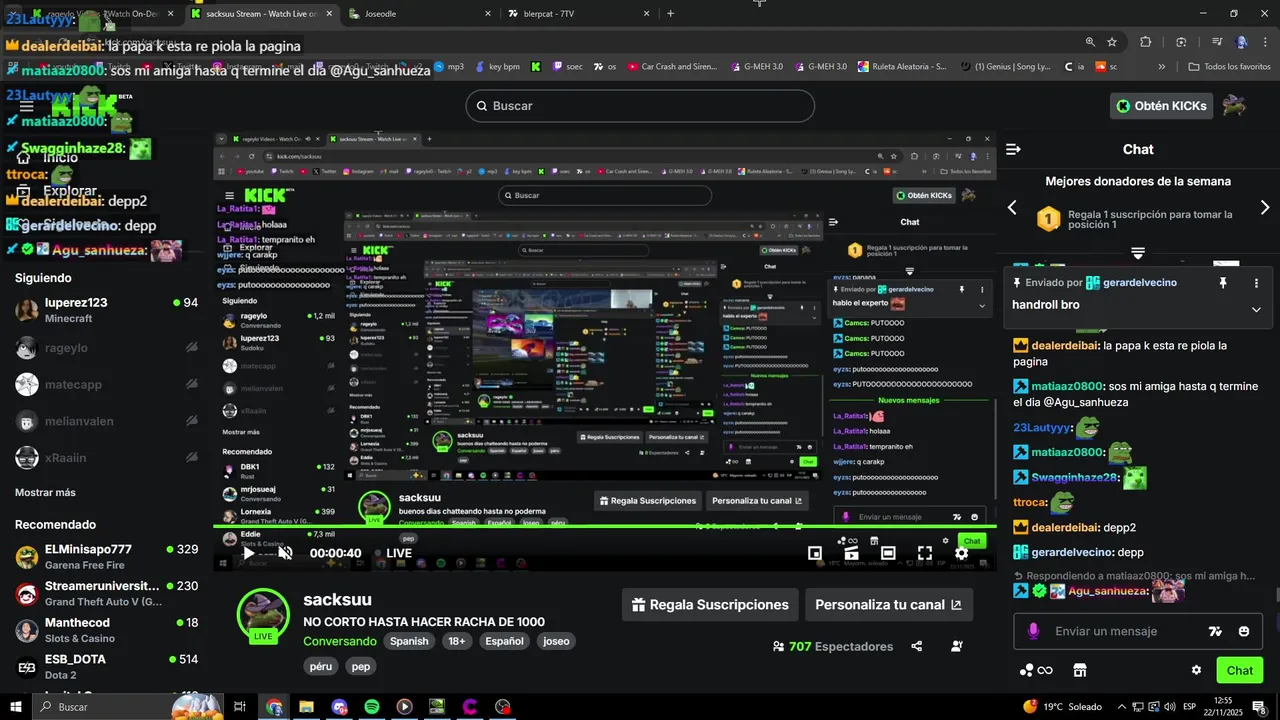The image size is (1280, 720).
Task: Collapse the chat panel with the arrow icon
Action: point(1013,149)
